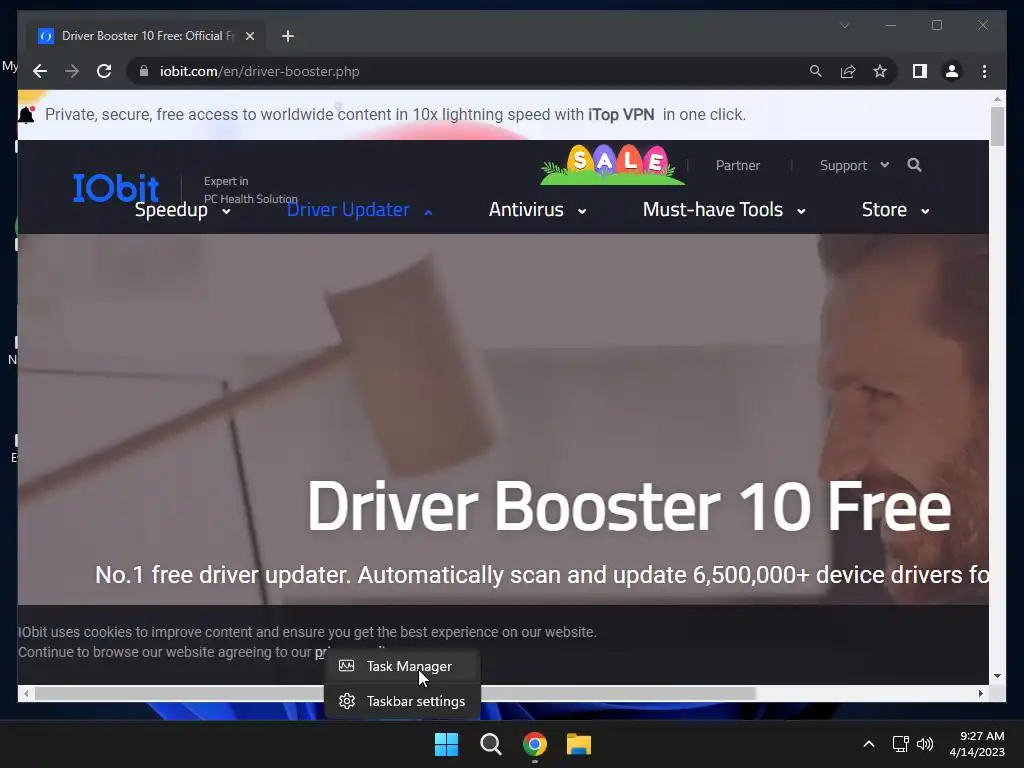Click the page scroll-up arrow

pyautogui.click(x=997, y=99)
